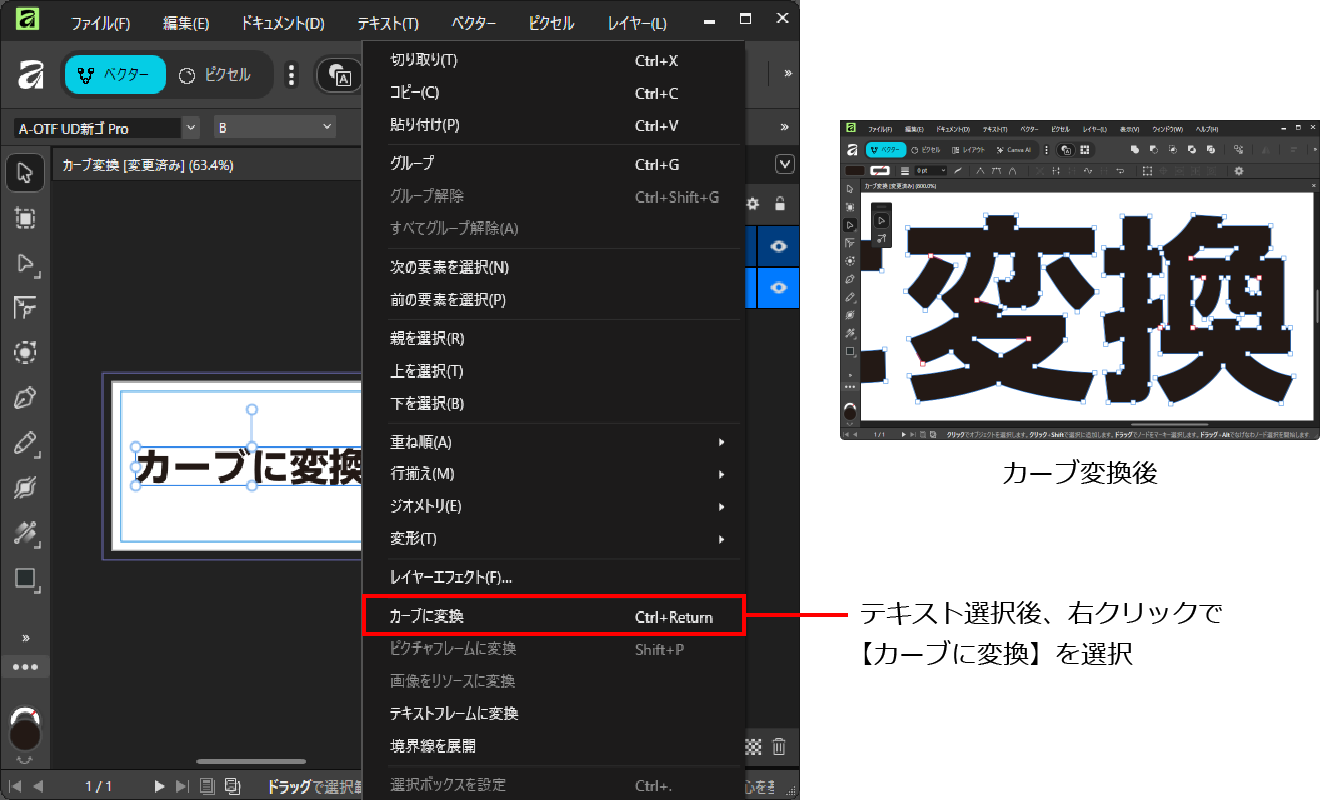Screen dimensions: 1320x800
Task: Click the lock icon in layers panel
Action: pyautogui.click(x=780, y=204)
